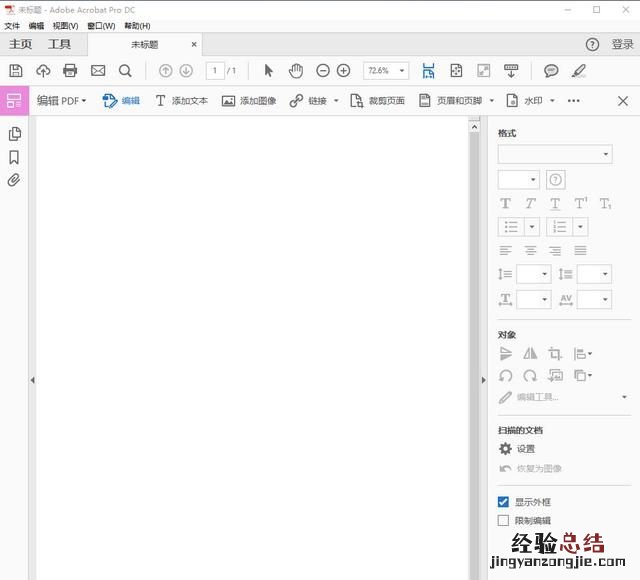Image resolution: width=640 pixels, height=580 pixels.
Task: Click the page number input field
Action: [x=215, y=71]
